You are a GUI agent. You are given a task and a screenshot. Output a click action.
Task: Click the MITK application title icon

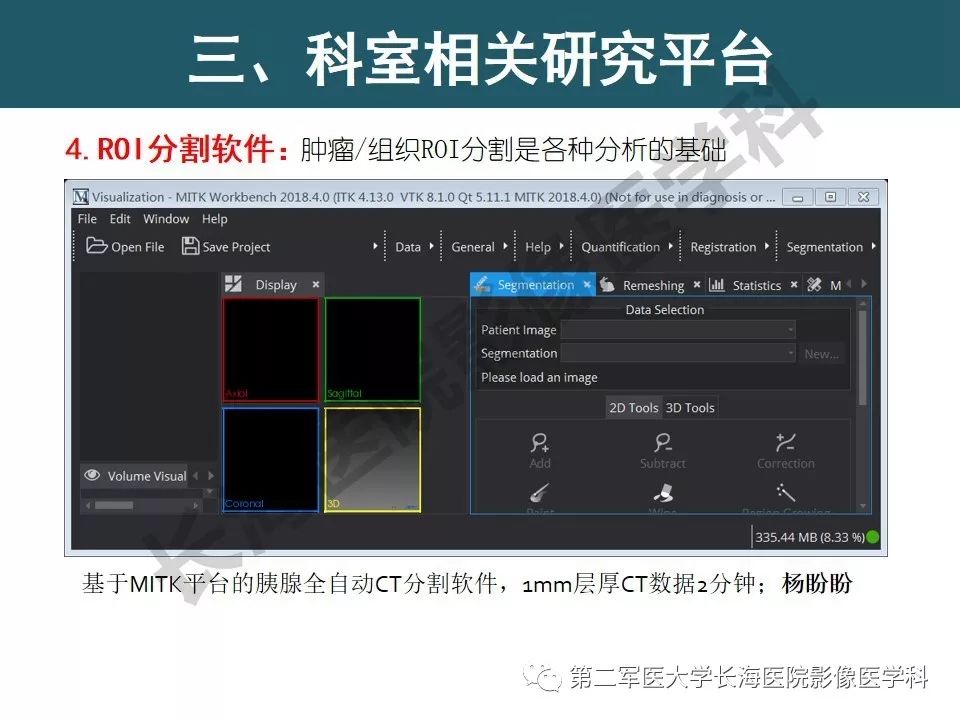click(81, 197)
